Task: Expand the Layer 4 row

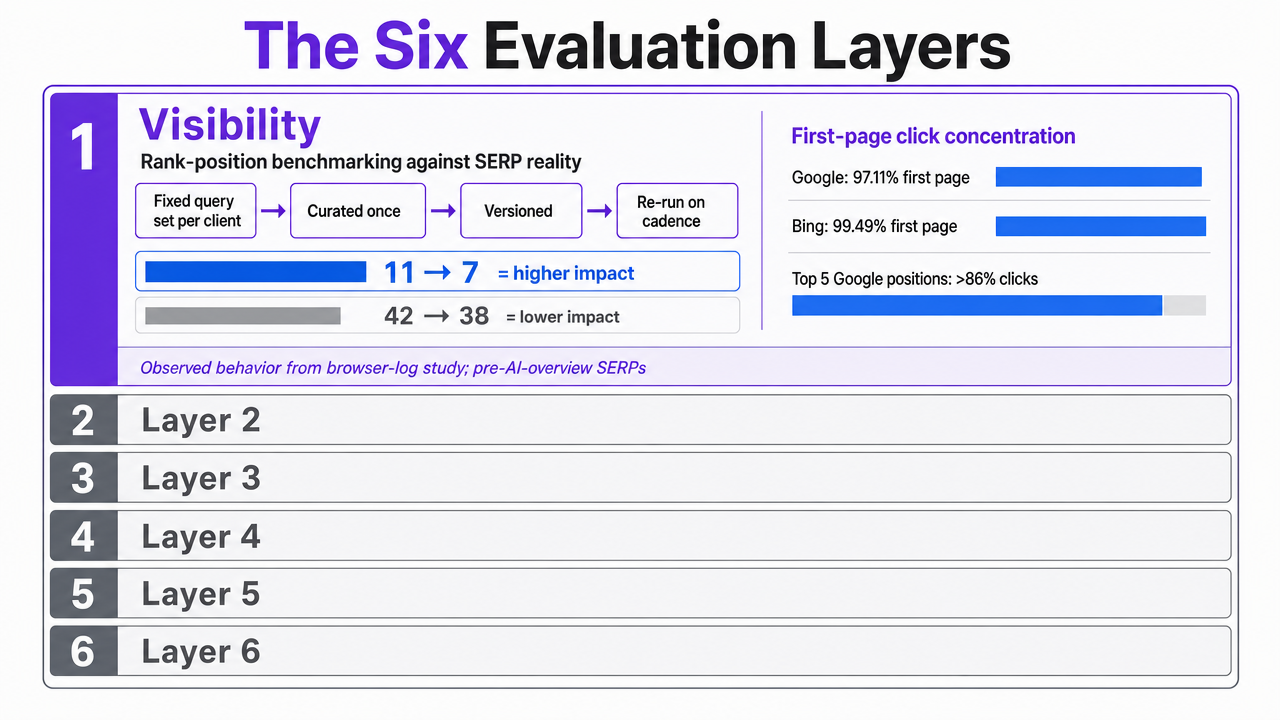Action: point(640,536)
